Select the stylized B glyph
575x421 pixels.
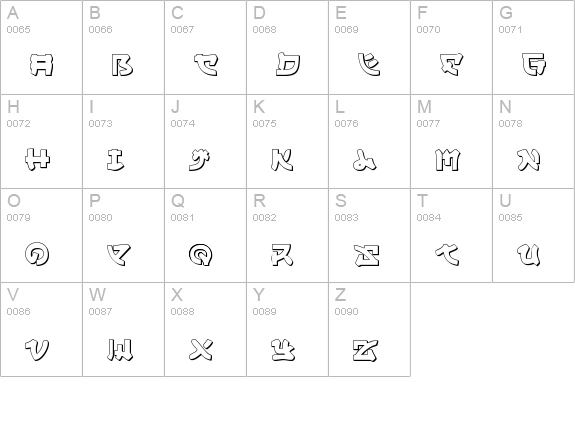click(x=122, y=65)
